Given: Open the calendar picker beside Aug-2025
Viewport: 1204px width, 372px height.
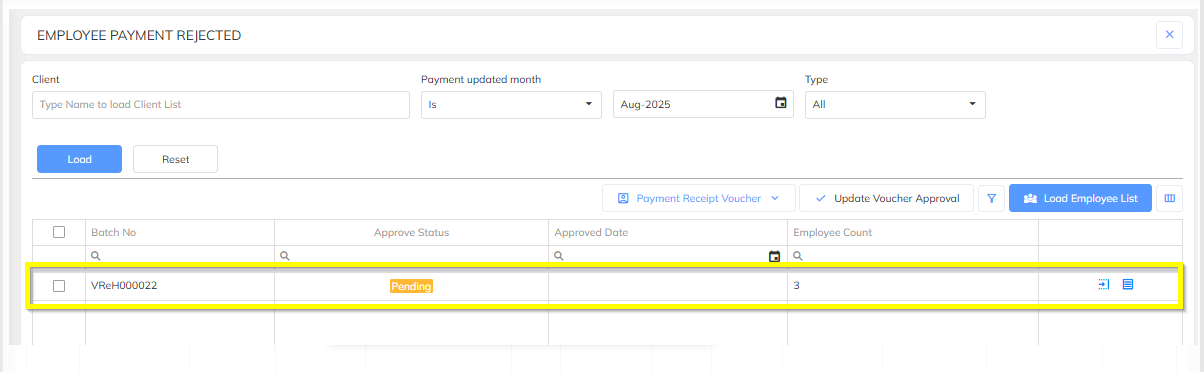Looking at the screenshot, I should pyautogui.click(x=781, y=103).
